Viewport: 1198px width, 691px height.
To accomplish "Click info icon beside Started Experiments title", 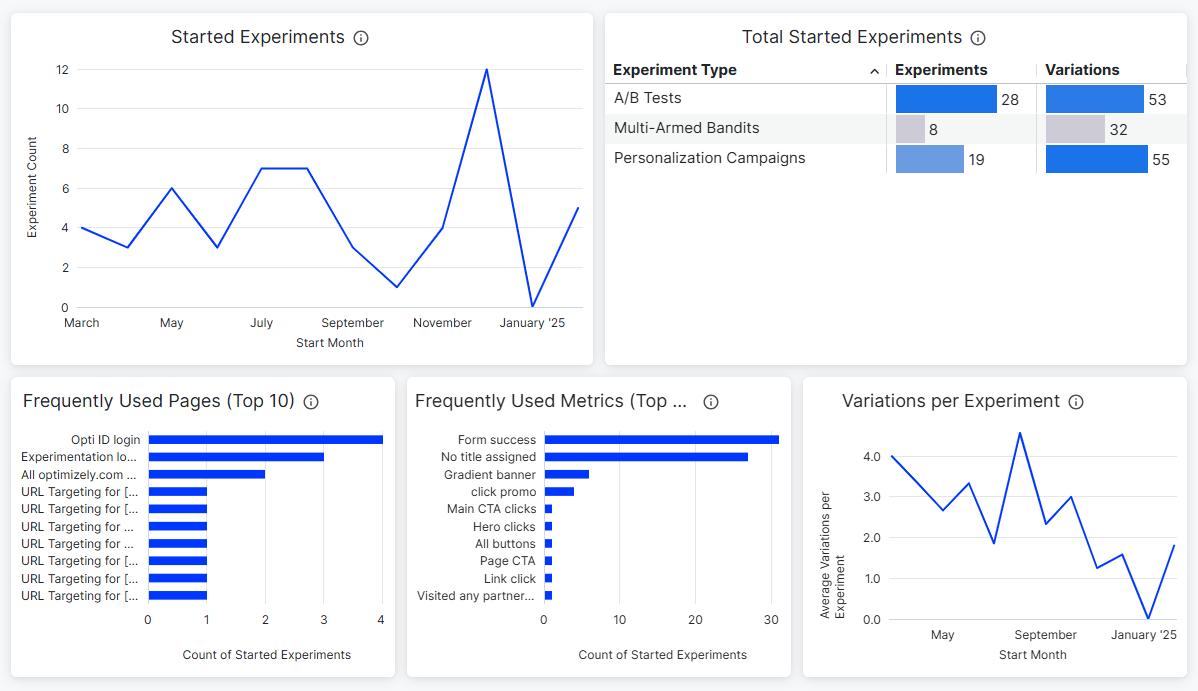I will click(361, 38).
